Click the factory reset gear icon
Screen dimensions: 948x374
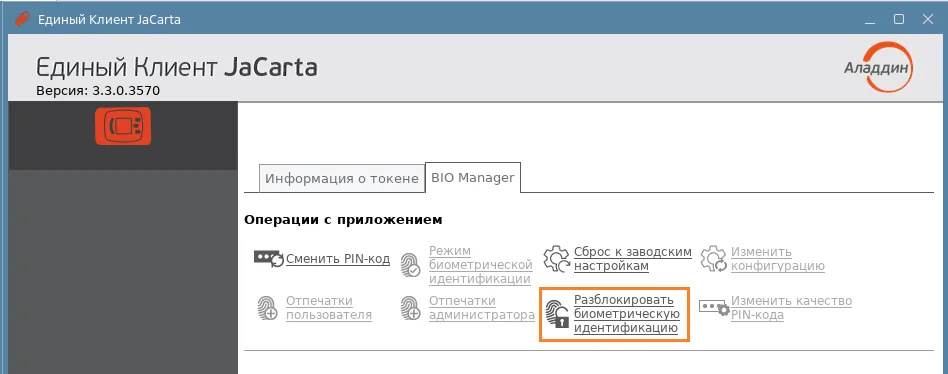pos(556,259)
